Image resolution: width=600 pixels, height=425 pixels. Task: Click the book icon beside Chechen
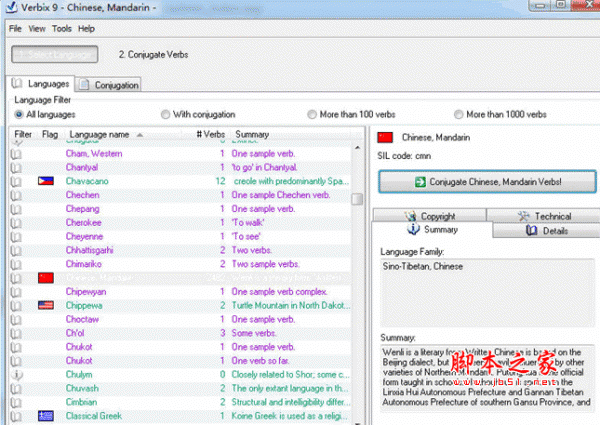(16, 195)
